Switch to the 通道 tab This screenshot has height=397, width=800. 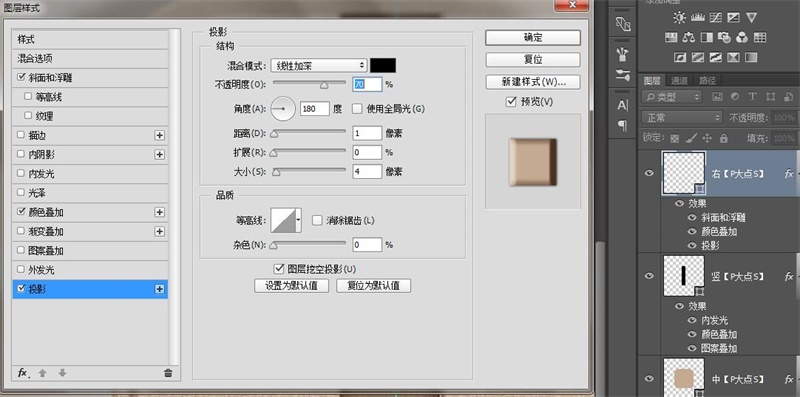[679, 80]
